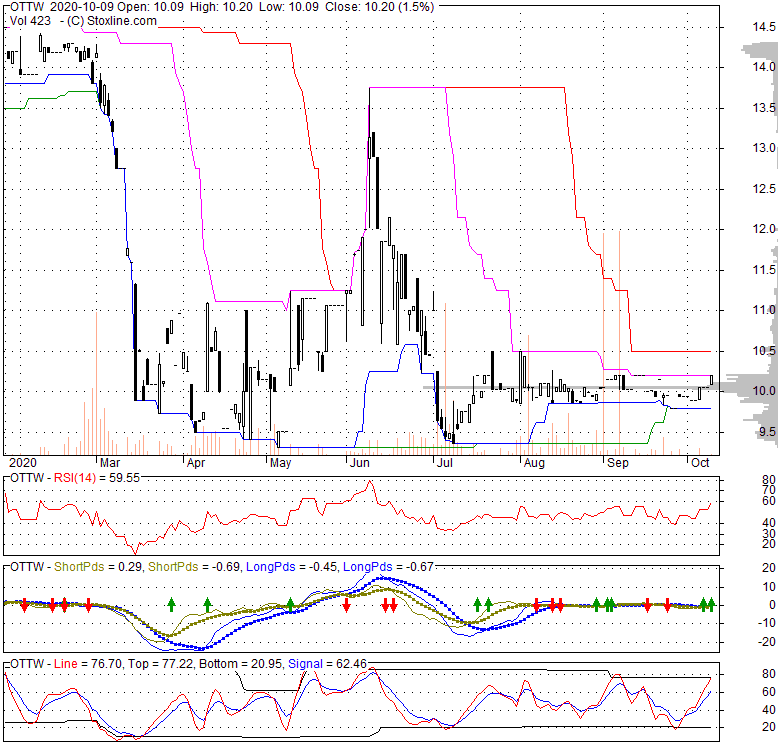Click the 10.5 price axis label
Screen dimensions: 780x745
(764, 351)
